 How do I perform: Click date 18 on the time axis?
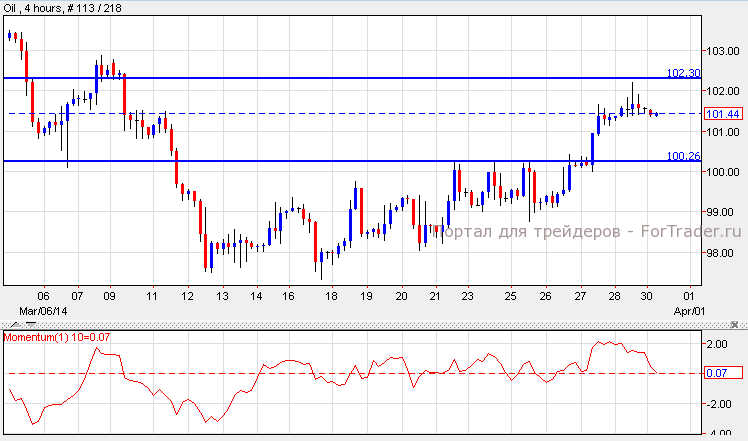(331, 297)
